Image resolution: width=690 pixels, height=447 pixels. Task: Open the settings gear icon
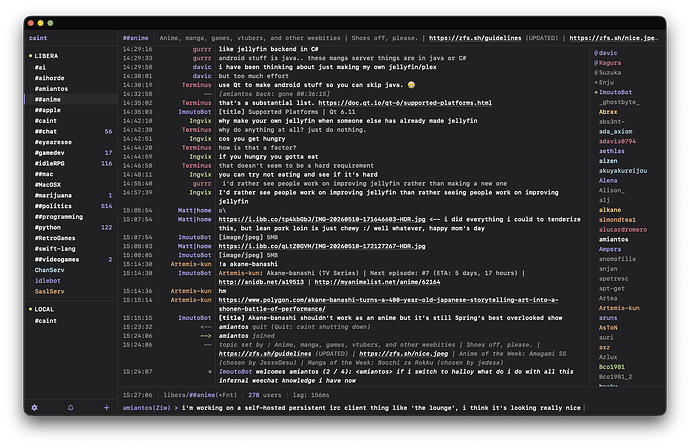coord(34,407)
